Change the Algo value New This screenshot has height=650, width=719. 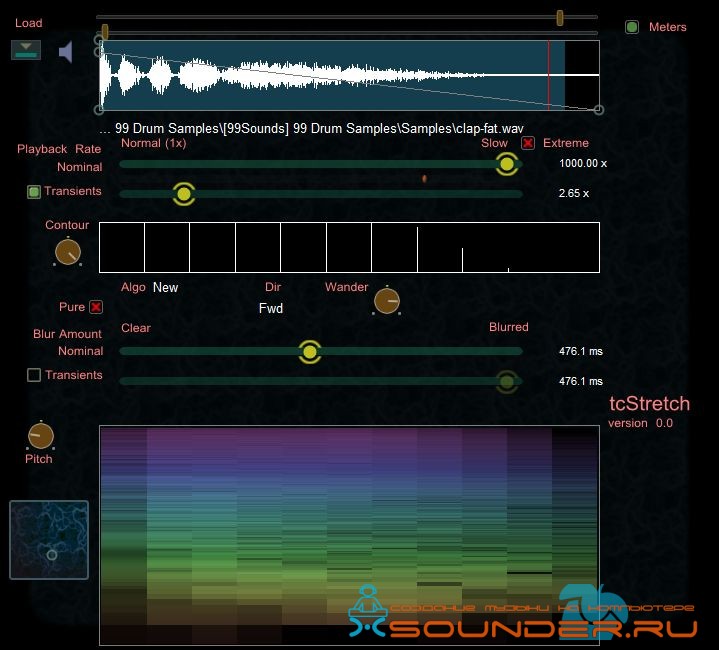click(166, 287)
